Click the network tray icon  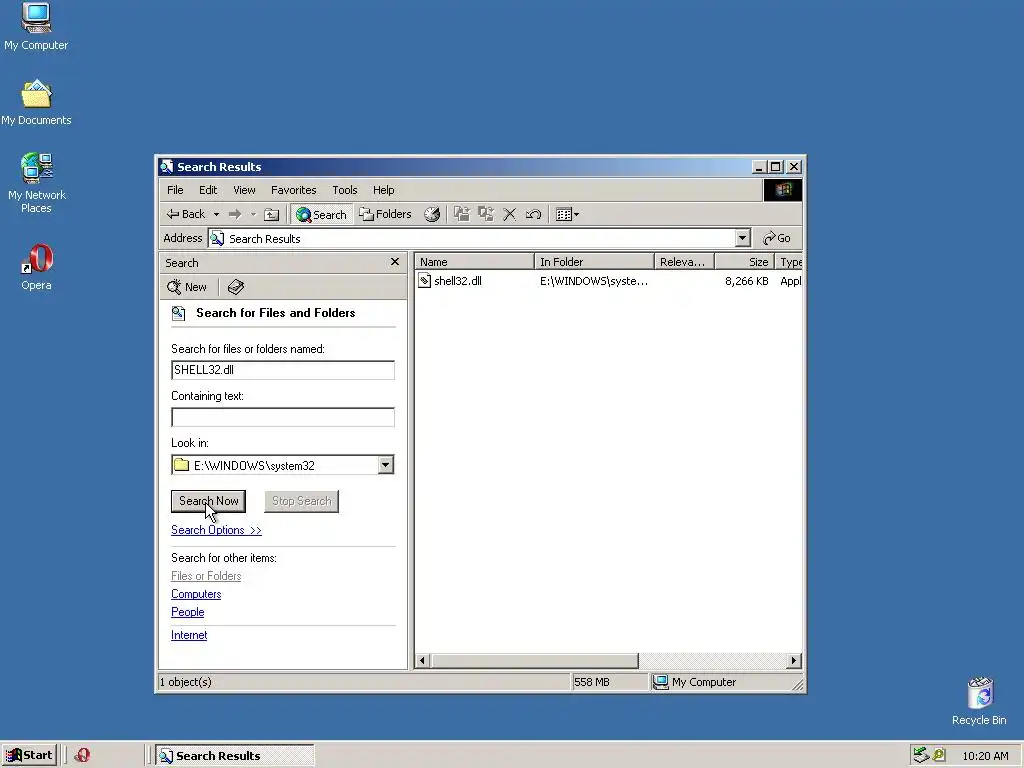[921, 756]
